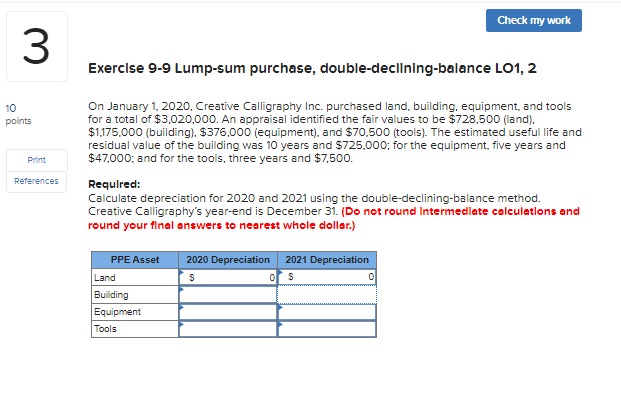The width and height of the screenshot is (621, 397).
Task: Click the Tools 2020 Depreciation input
Action: [228, 329]
